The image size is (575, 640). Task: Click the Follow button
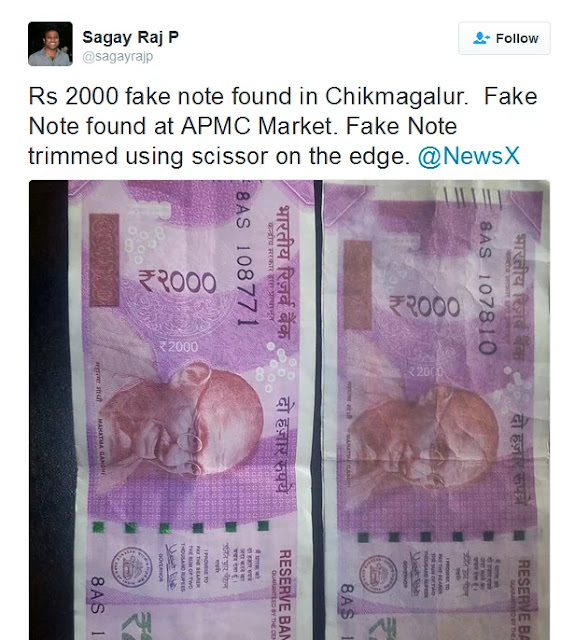(504, 38)
